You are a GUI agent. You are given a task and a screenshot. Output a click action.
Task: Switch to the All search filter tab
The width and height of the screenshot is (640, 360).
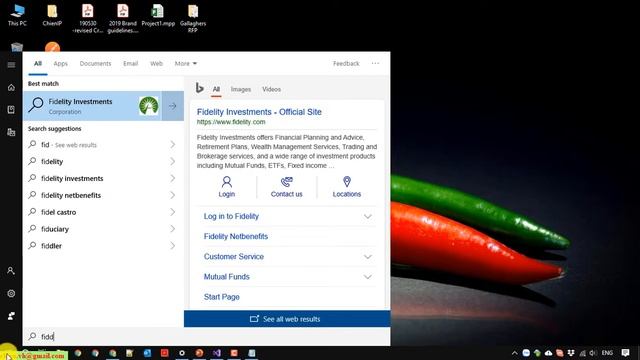point(38,63)
